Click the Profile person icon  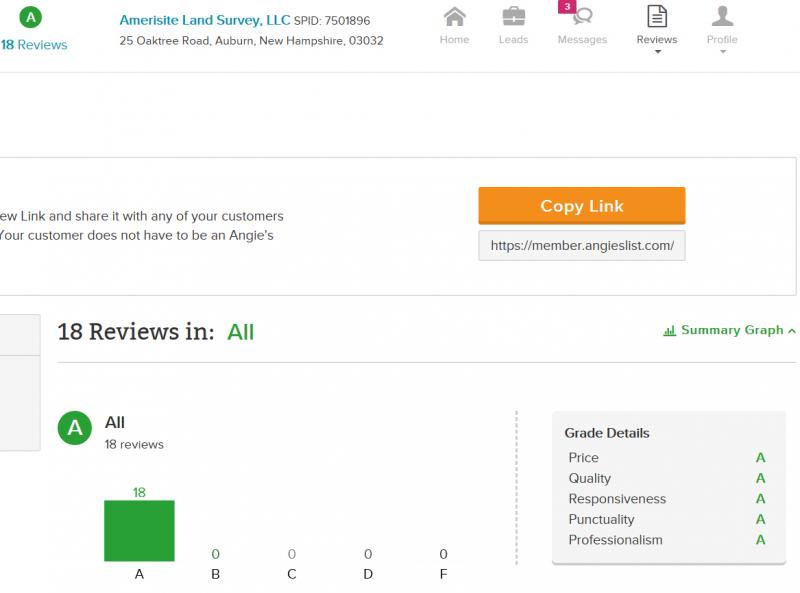click(722, 17)
